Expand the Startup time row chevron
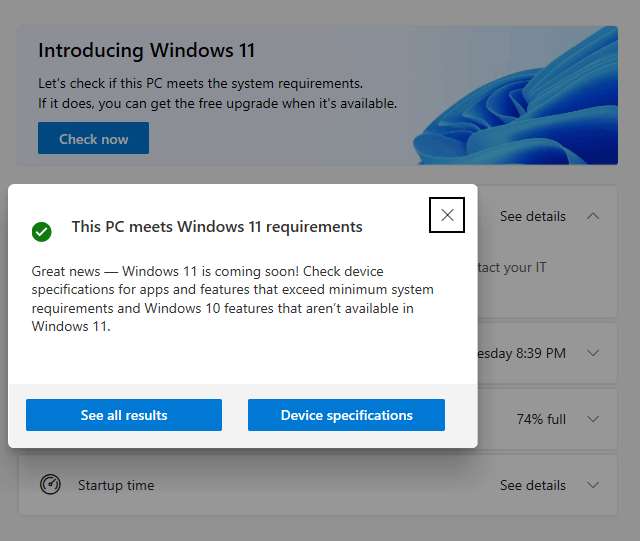The width and height of the screenshot is (640, 541). click(x=593, y=485)
